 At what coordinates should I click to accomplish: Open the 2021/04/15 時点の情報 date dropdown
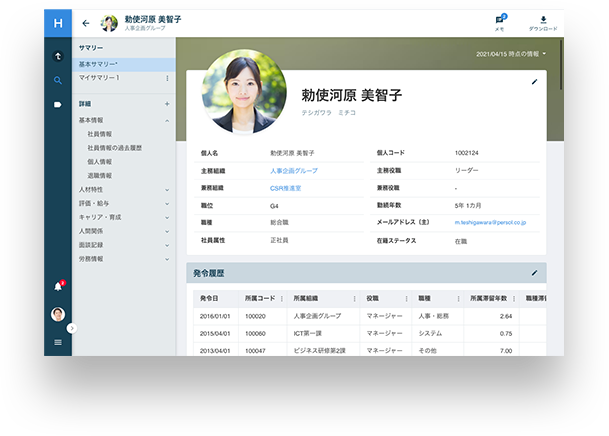pos(511,54)
